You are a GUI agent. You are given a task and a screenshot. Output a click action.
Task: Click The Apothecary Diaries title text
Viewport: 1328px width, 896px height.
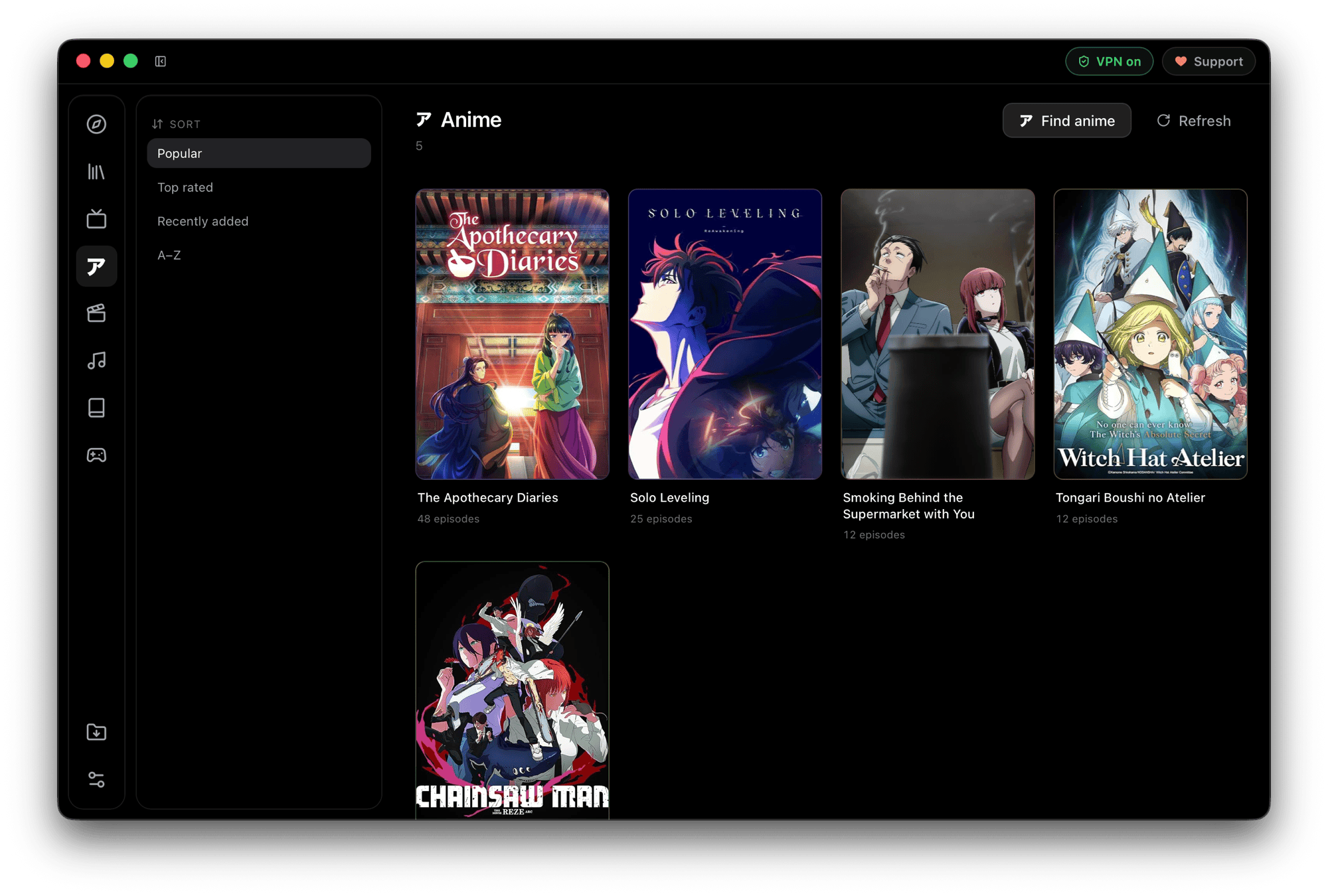click(x=487, y=497)
